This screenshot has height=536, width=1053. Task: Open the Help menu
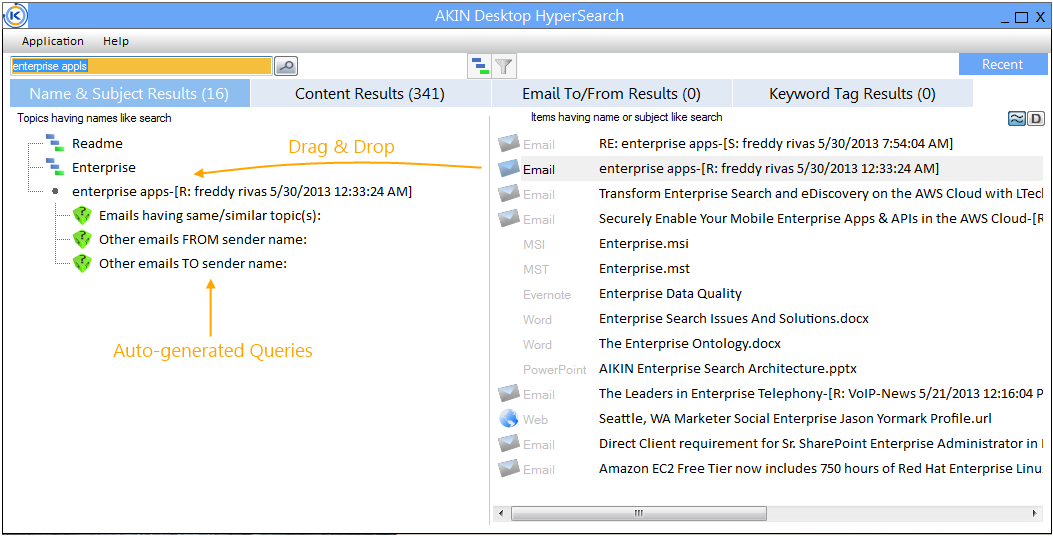[116, 41]
